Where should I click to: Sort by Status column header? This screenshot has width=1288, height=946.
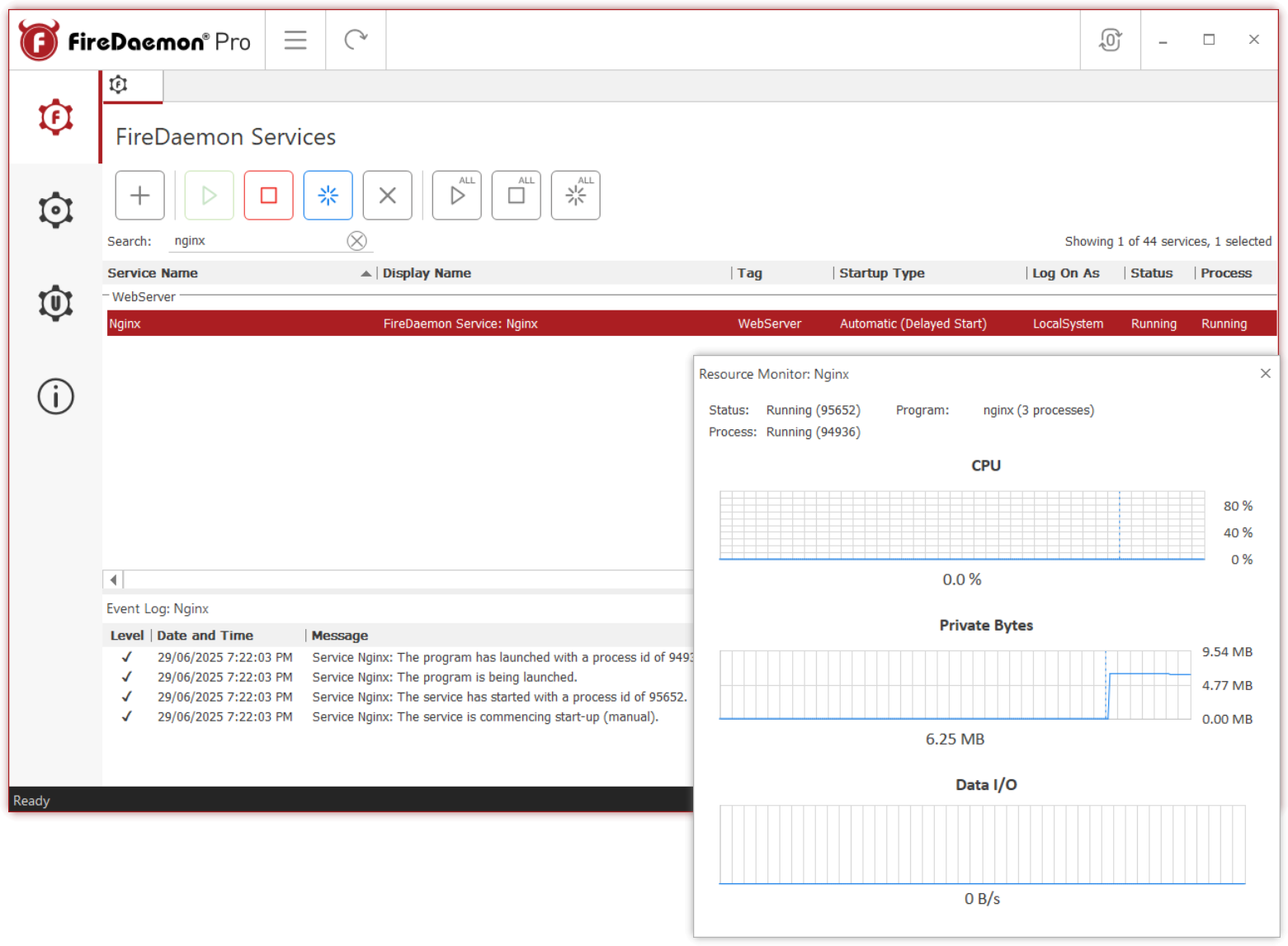coord(1159,273)
